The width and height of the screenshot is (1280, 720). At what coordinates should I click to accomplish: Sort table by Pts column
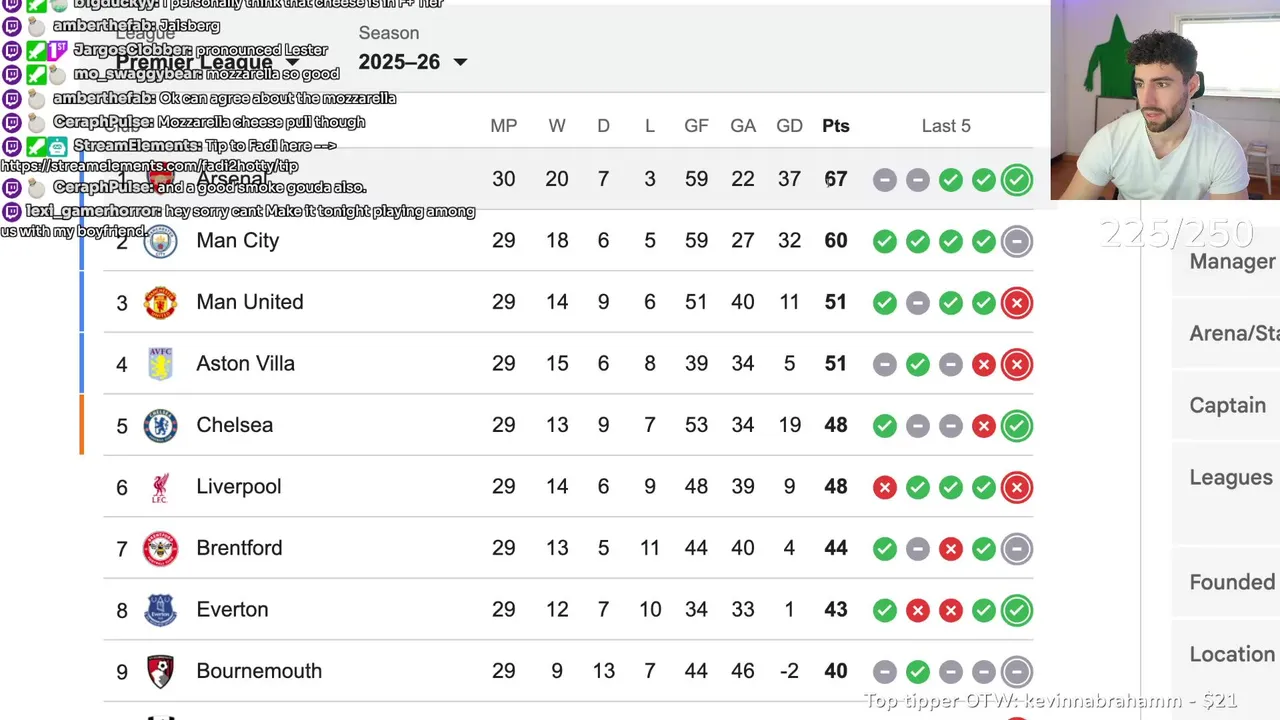[x=836, y=126]
